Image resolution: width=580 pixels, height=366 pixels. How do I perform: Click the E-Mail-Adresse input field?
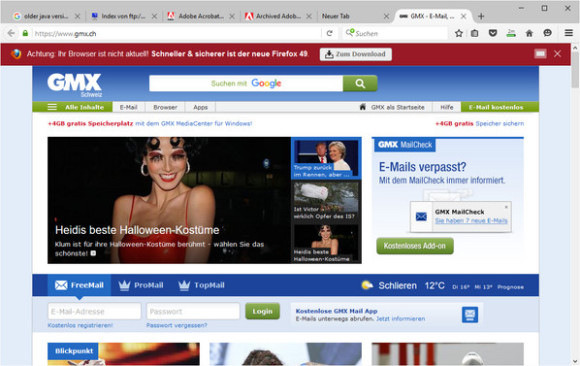click(x=94, y=311)
